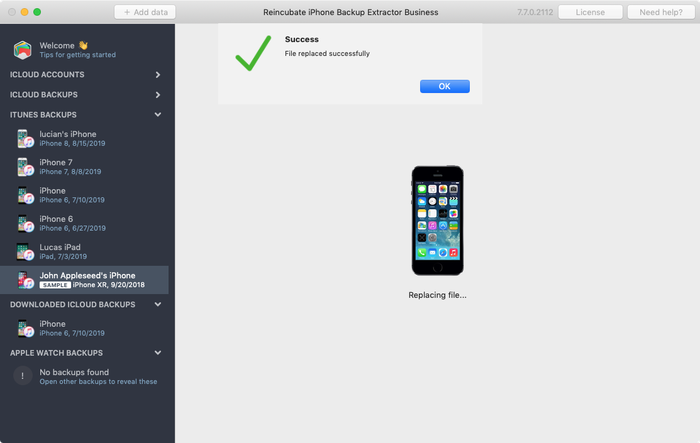Click the Reincubate app logo beside Welcome
The height and width of the screenshot is (443, 700).
point(22,50)
